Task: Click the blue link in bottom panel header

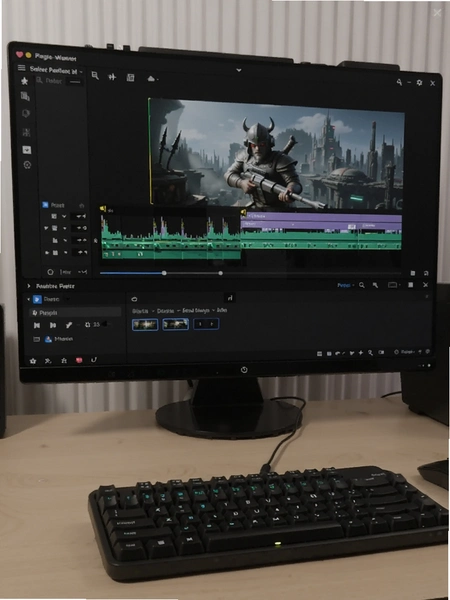Action: tap(344, 285)
